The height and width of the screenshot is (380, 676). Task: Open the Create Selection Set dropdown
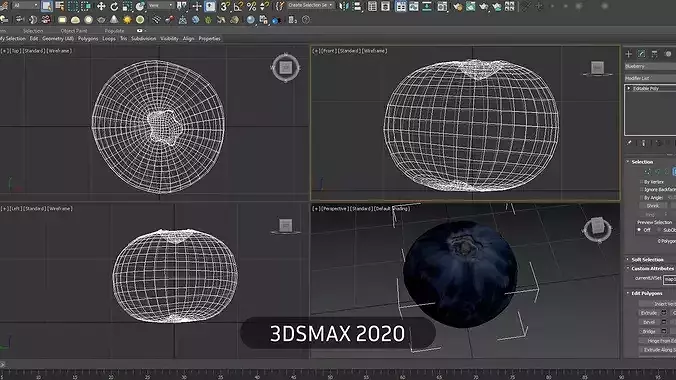[311, 5]
